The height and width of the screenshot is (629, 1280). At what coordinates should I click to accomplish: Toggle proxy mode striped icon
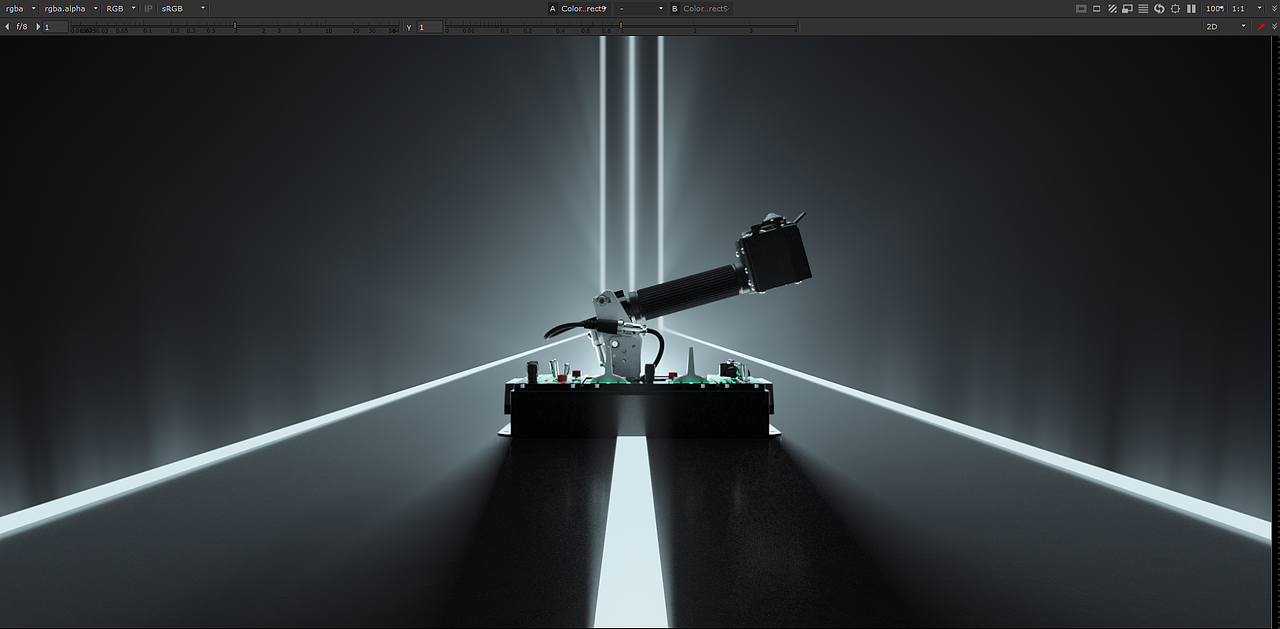[1112, 8]
